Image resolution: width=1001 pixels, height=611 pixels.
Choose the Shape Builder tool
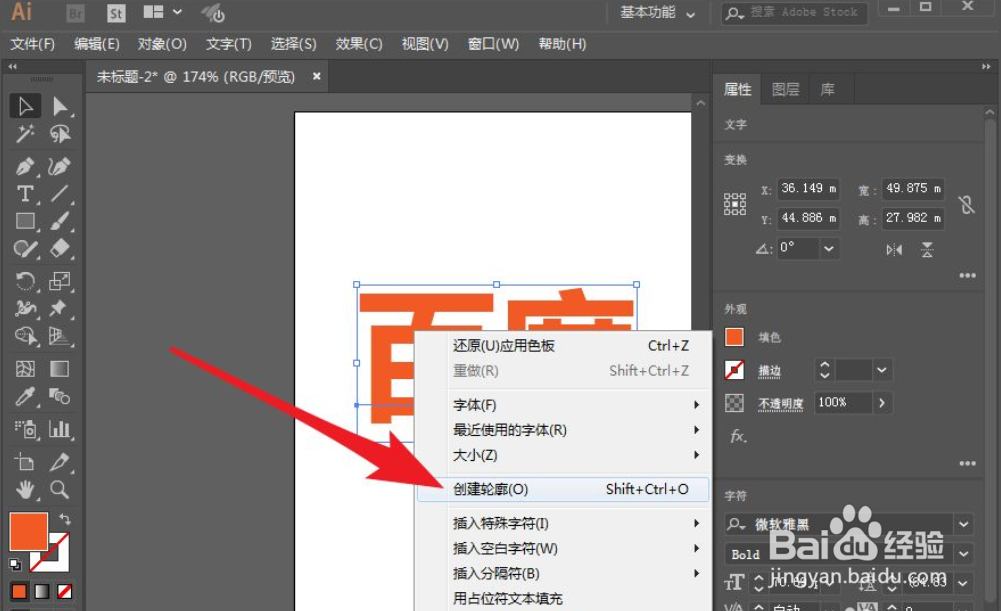click(x=26, y=336)
